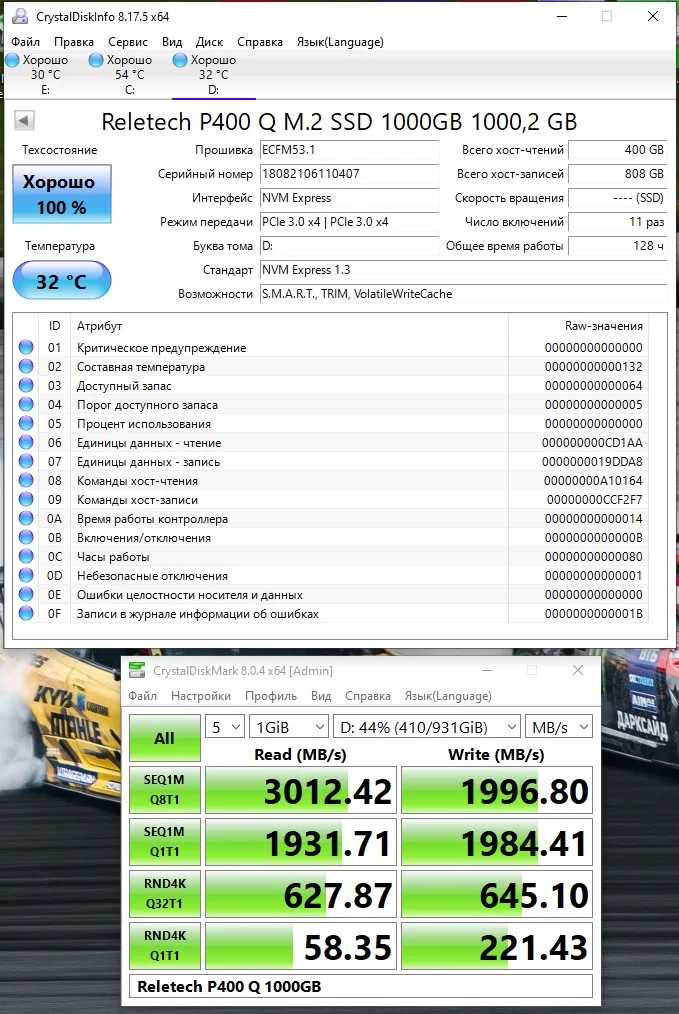Open Язык(Language) menu in CrystalDiskMark
The image size is (679, 1014).
click(448, 696)
